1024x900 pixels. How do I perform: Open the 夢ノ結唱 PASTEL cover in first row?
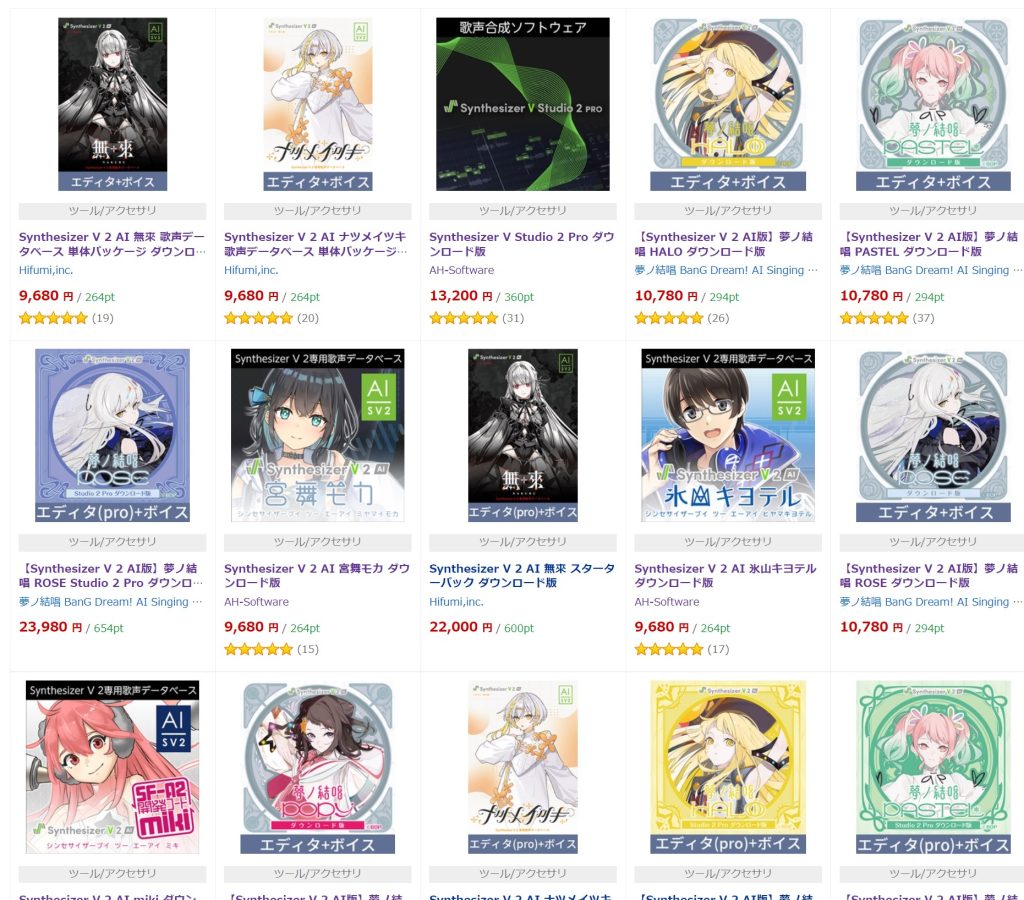click(933, 104)
